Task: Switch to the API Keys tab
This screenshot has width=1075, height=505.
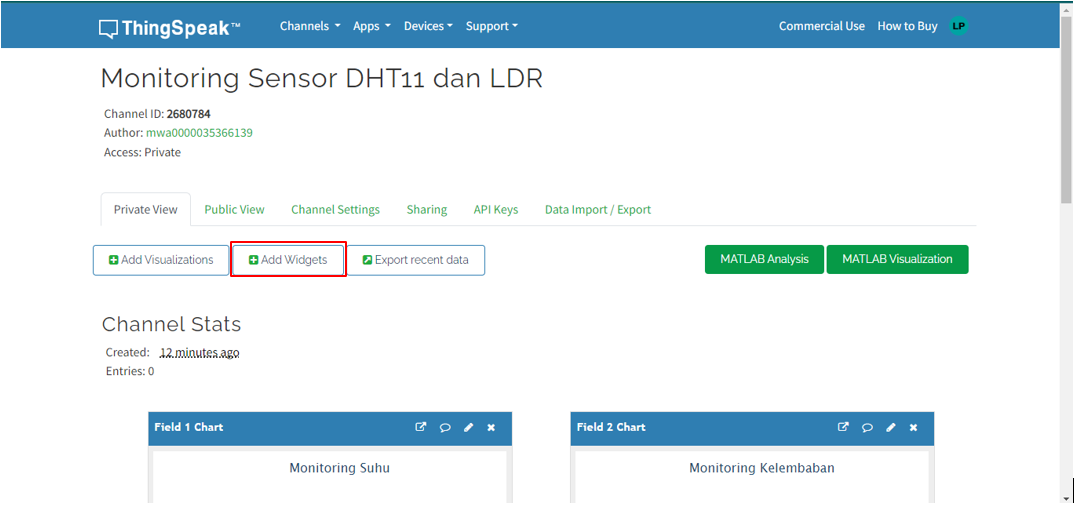Action: click(x=496, y=209)
